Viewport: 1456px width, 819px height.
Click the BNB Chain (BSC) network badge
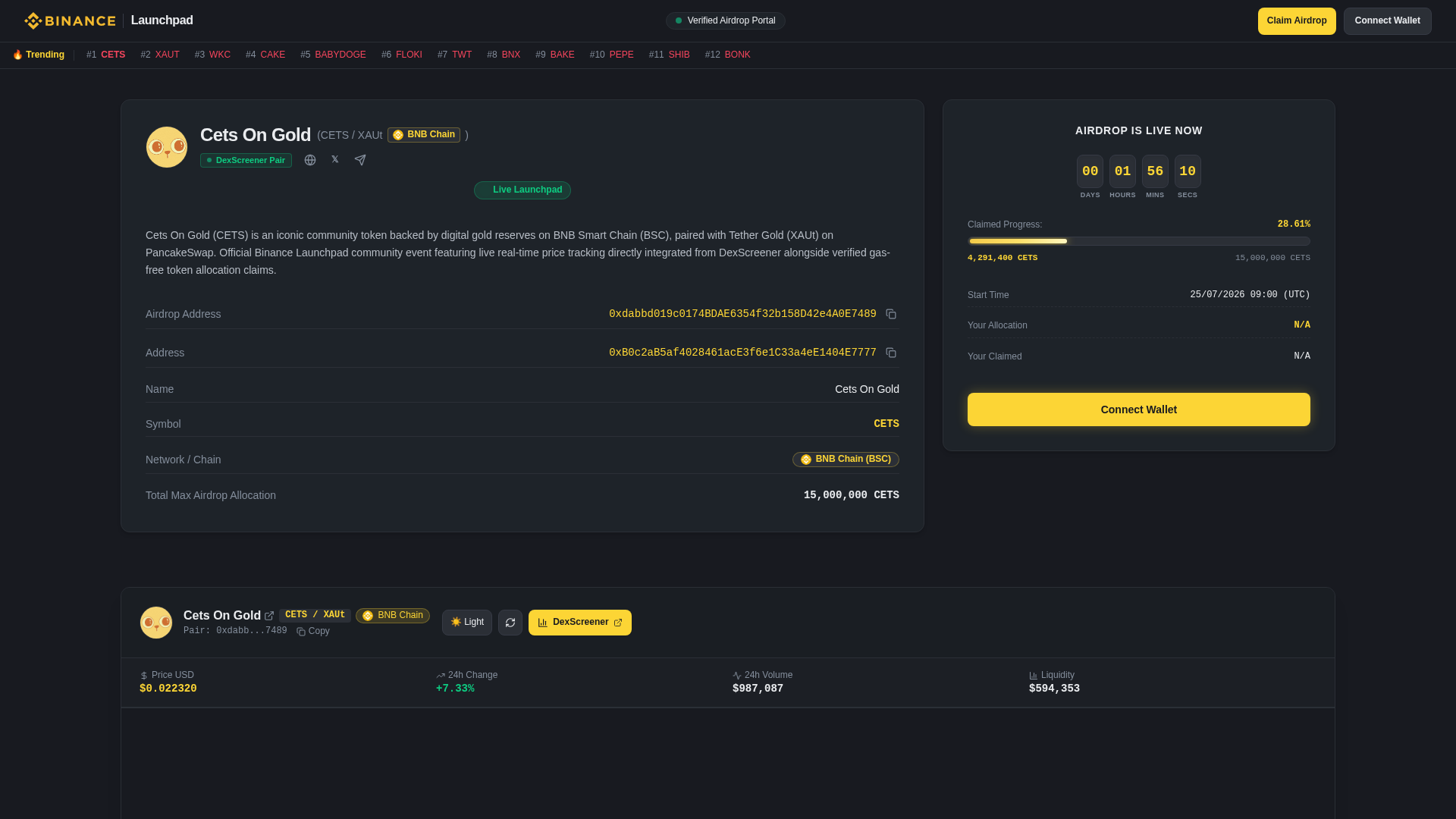coord(846,460)
